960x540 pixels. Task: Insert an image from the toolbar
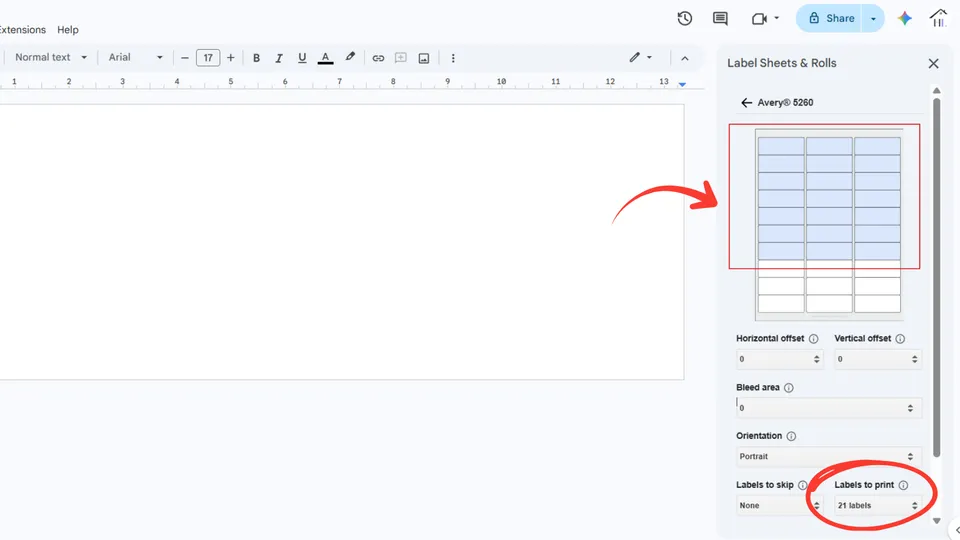(424, 58)
